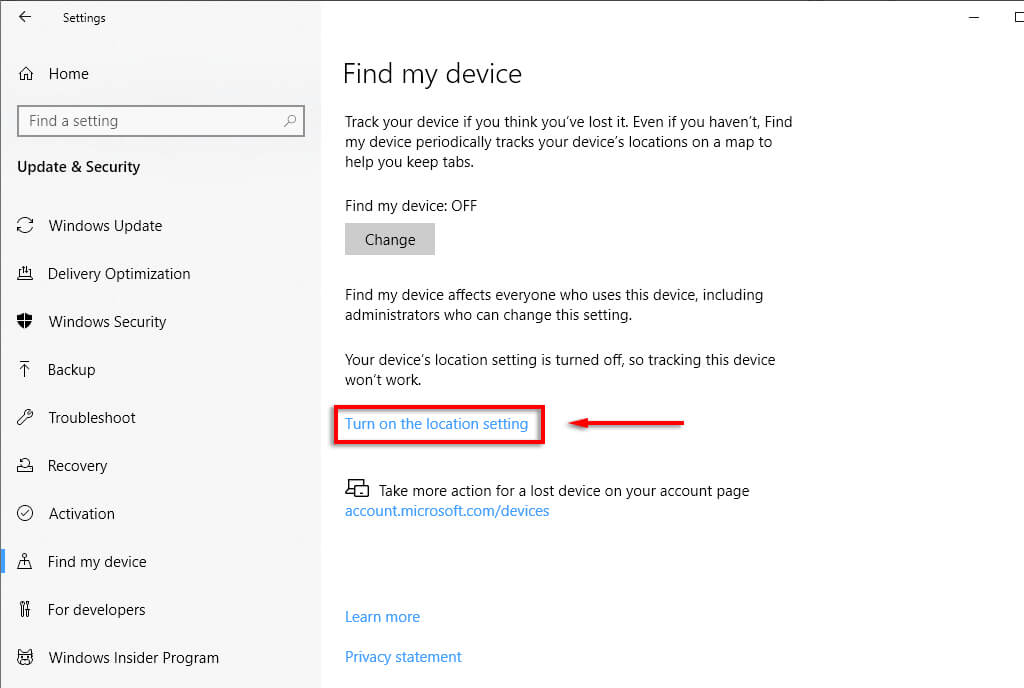
Task: Click the Home icon in sidebar
Action: [27, 74]
